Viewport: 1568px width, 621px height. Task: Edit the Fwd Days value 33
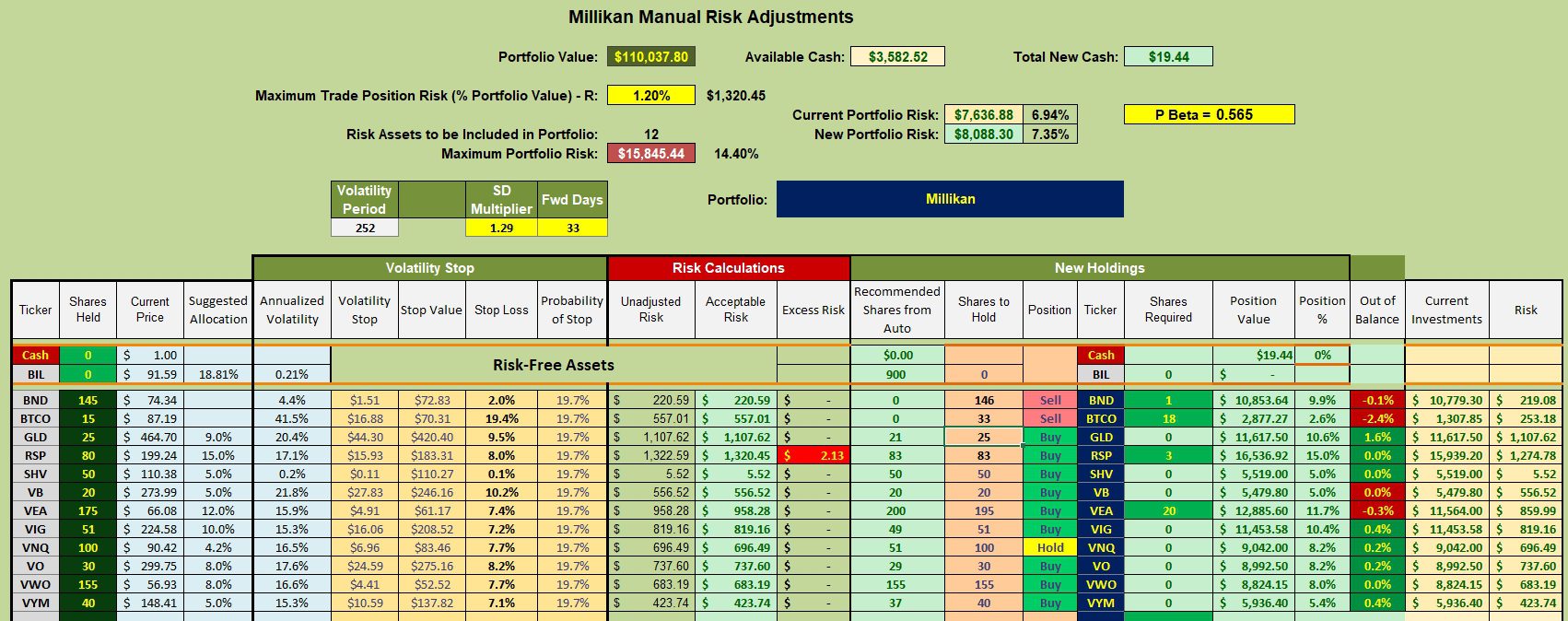click(572, 228)
